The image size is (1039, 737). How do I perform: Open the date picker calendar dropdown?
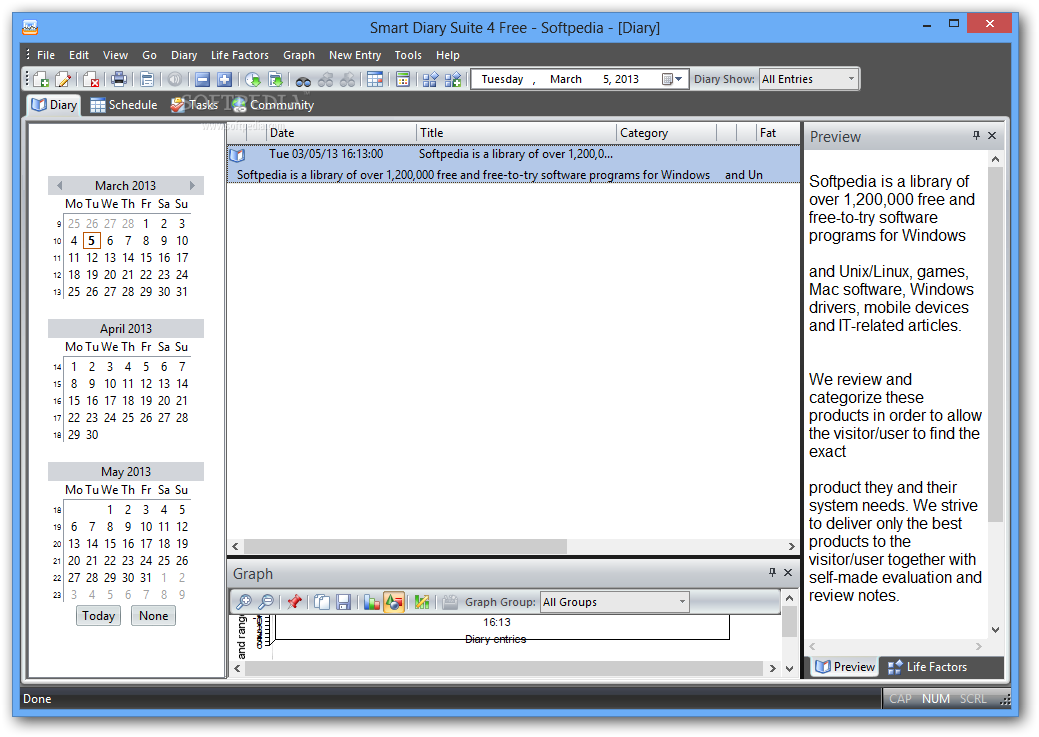point(672,80)
